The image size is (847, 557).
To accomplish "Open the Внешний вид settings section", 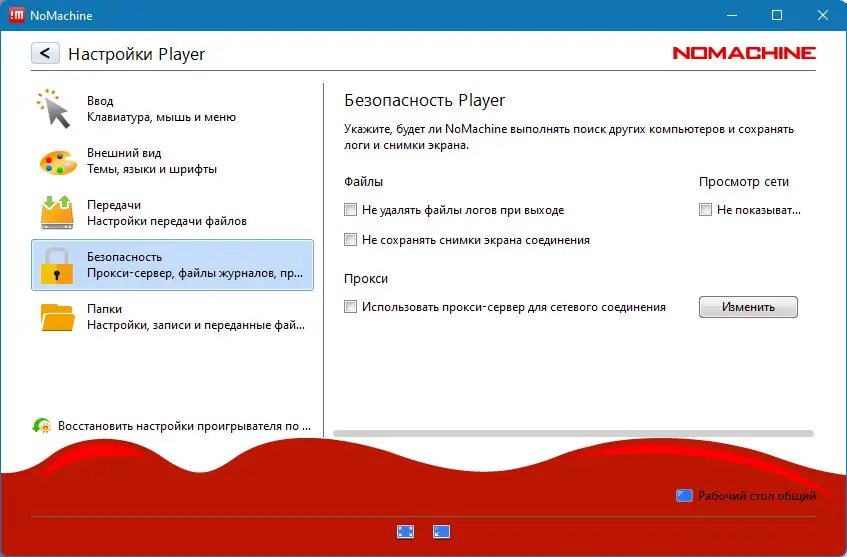I will 172,161.
